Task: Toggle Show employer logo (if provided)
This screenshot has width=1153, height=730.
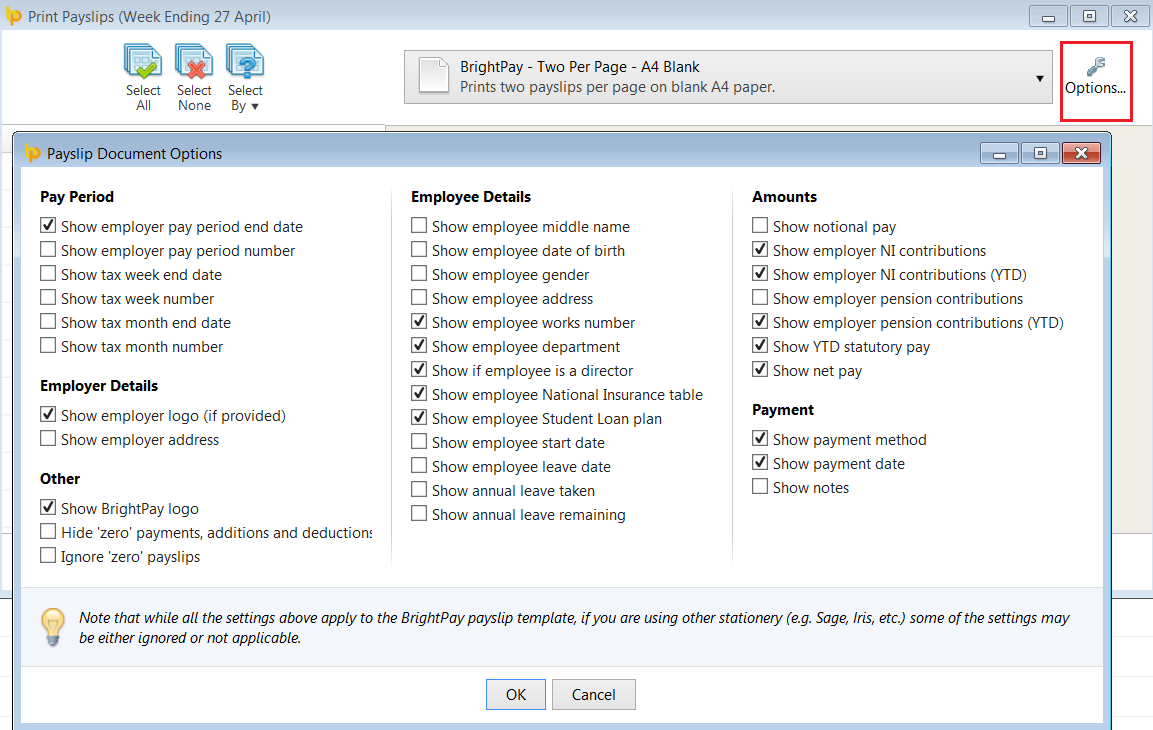Action: [49, 415]
